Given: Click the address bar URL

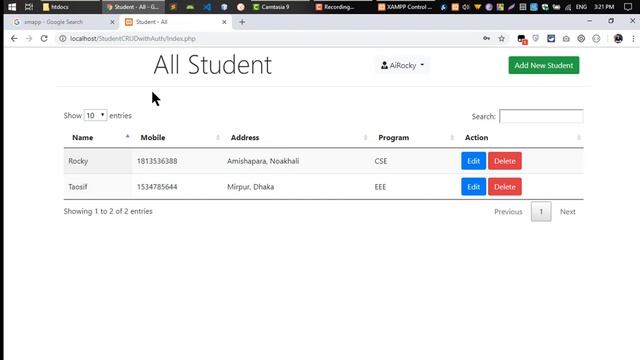Looking at the screenshot, I should click(x=133, y=38).
